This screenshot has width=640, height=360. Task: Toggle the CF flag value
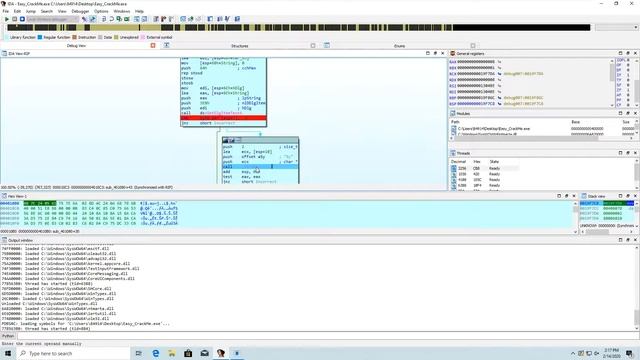(628, 105)
